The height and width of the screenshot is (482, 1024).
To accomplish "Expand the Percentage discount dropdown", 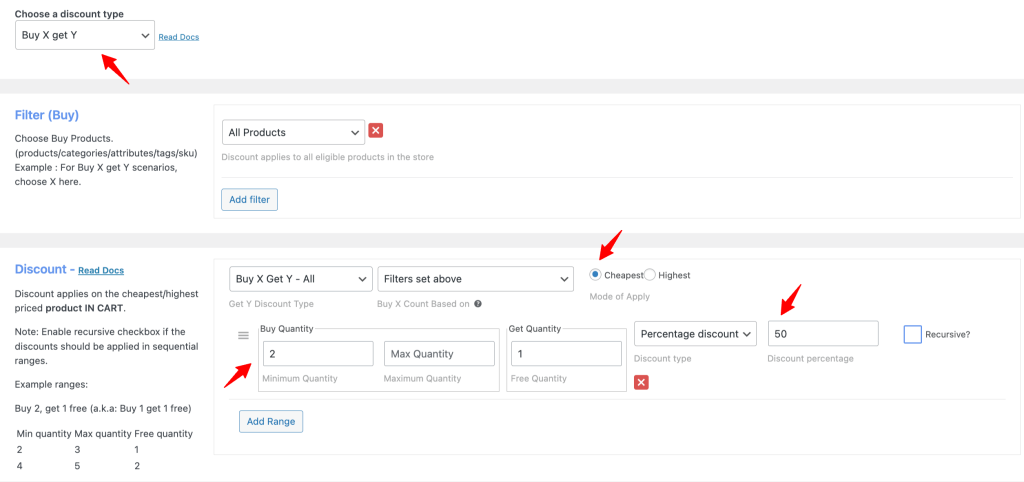I will click(695, 334).
